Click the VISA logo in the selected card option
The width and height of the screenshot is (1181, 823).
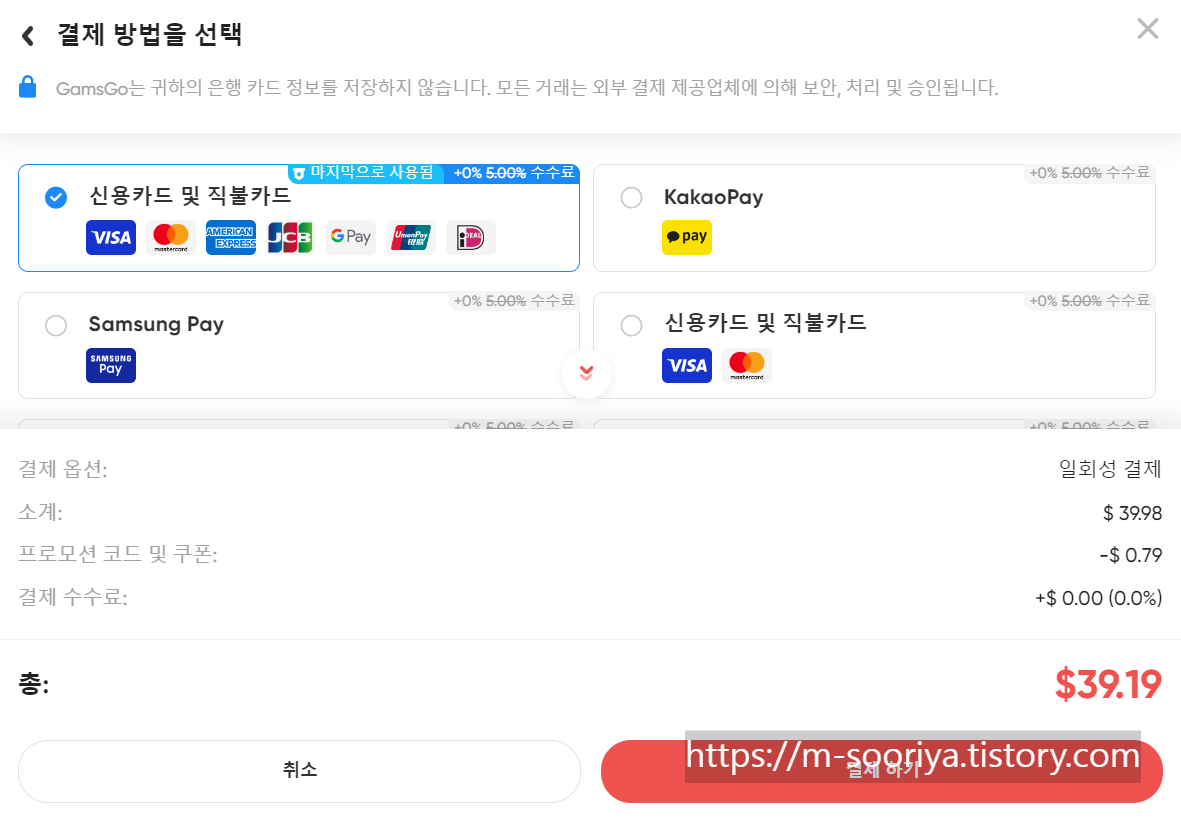(x=111, y=237)
